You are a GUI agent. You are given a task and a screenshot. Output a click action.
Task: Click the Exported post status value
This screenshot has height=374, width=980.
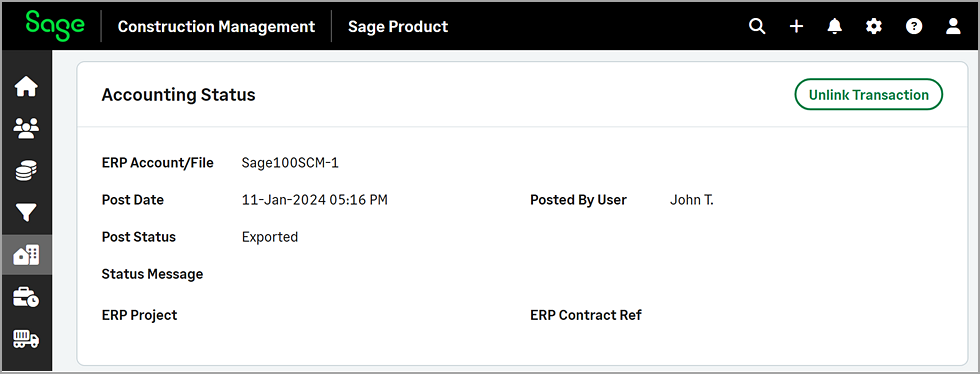[270, 238]
